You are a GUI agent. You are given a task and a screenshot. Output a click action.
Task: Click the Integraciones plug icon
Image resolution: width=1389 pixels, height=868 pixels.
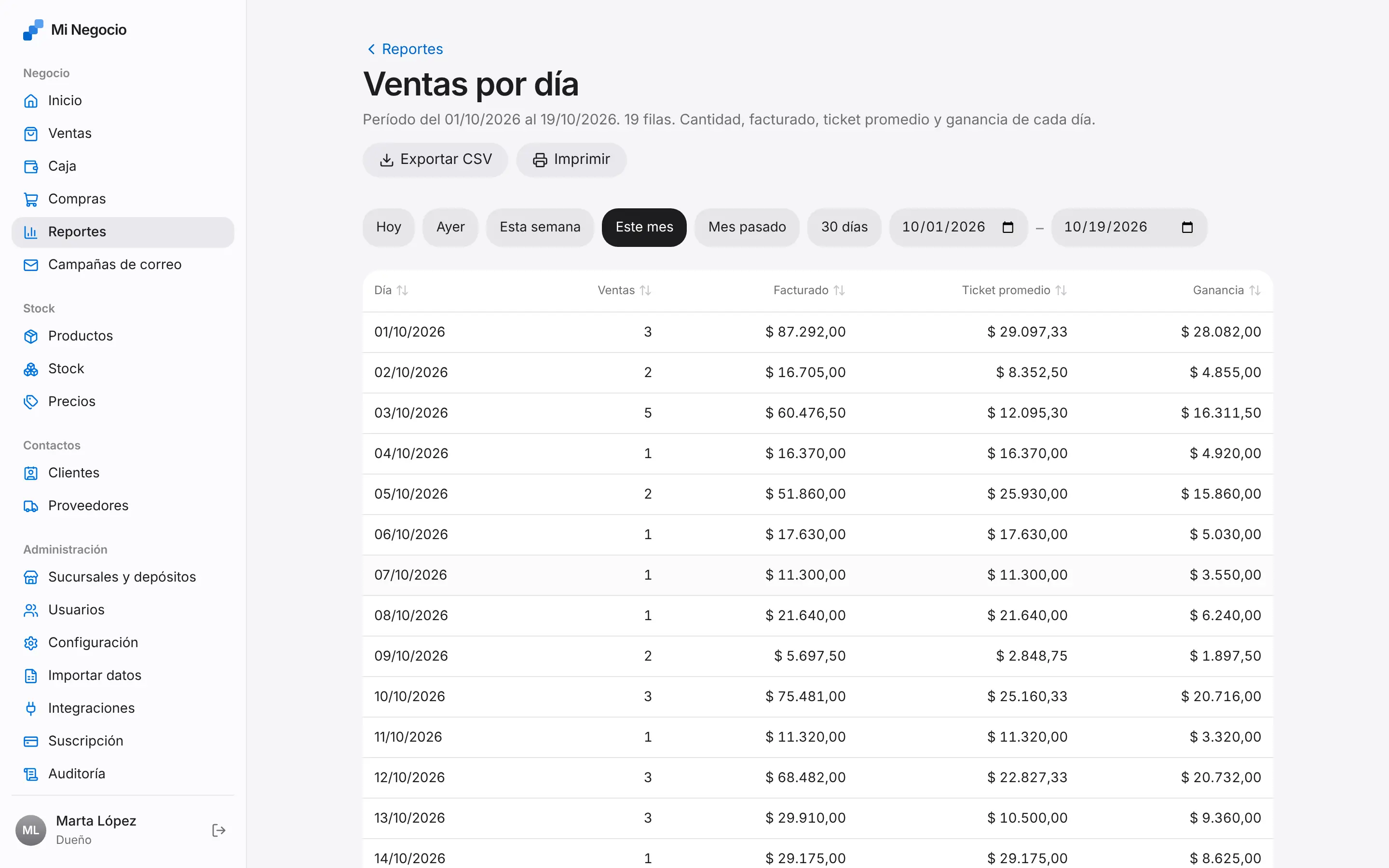pyautogui.click(x=31, y=708)
